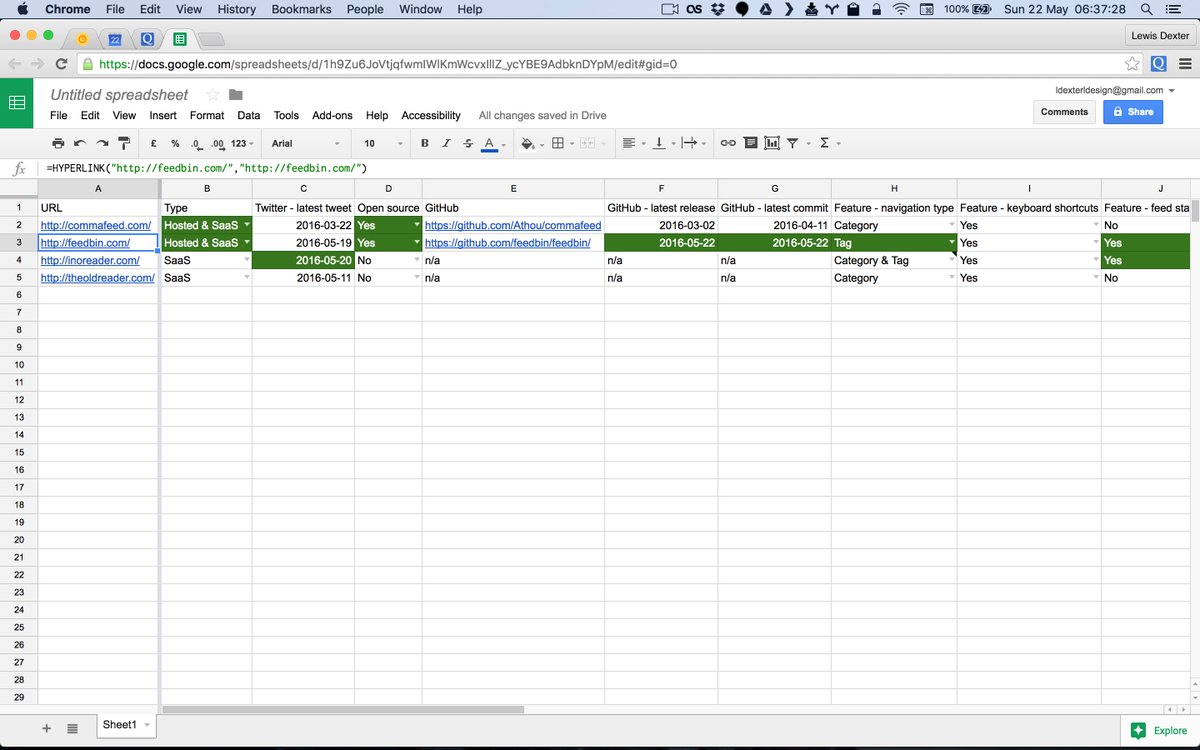Click the spreadsheet title Untitled spreadsheet
Image resolution: width=1200 pixels, height=750 pixels.
[119, 95]
